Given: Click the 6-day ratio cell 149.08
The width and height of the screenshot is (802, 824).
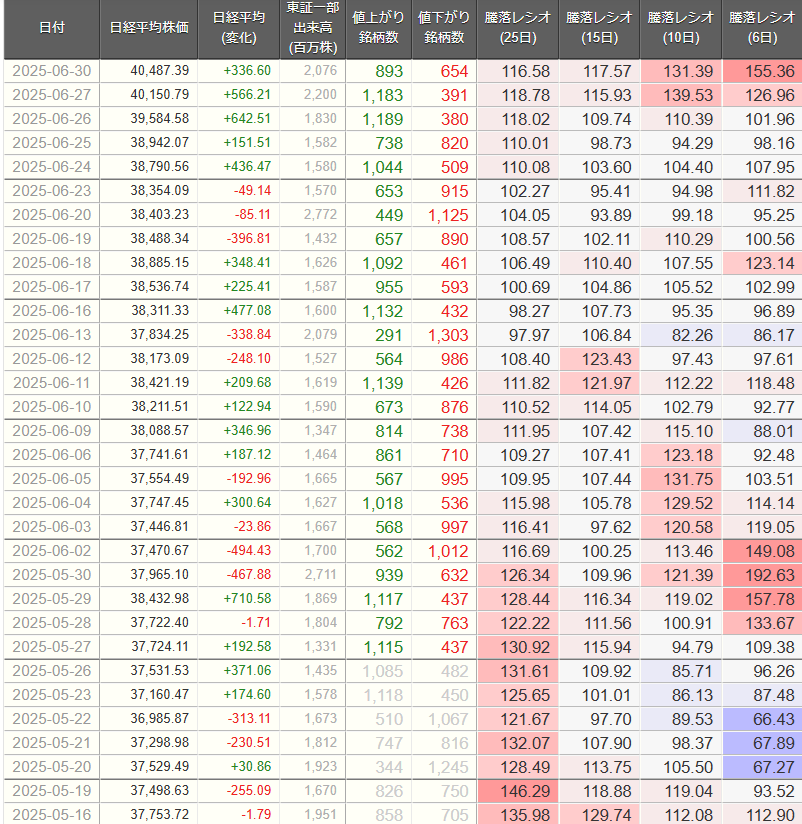Looking at the screenshot, I should (762, 551).
